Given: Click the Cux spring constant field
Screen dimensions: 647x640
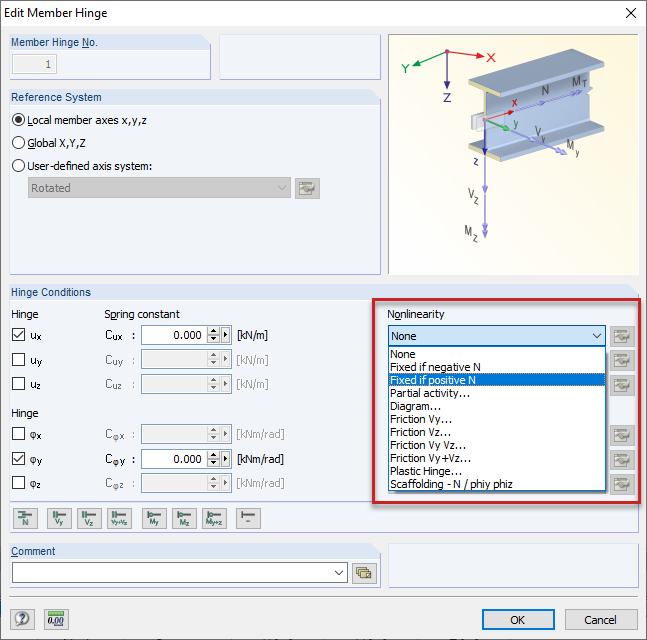Looking at the screenshot, I should (x=175, y=335).
